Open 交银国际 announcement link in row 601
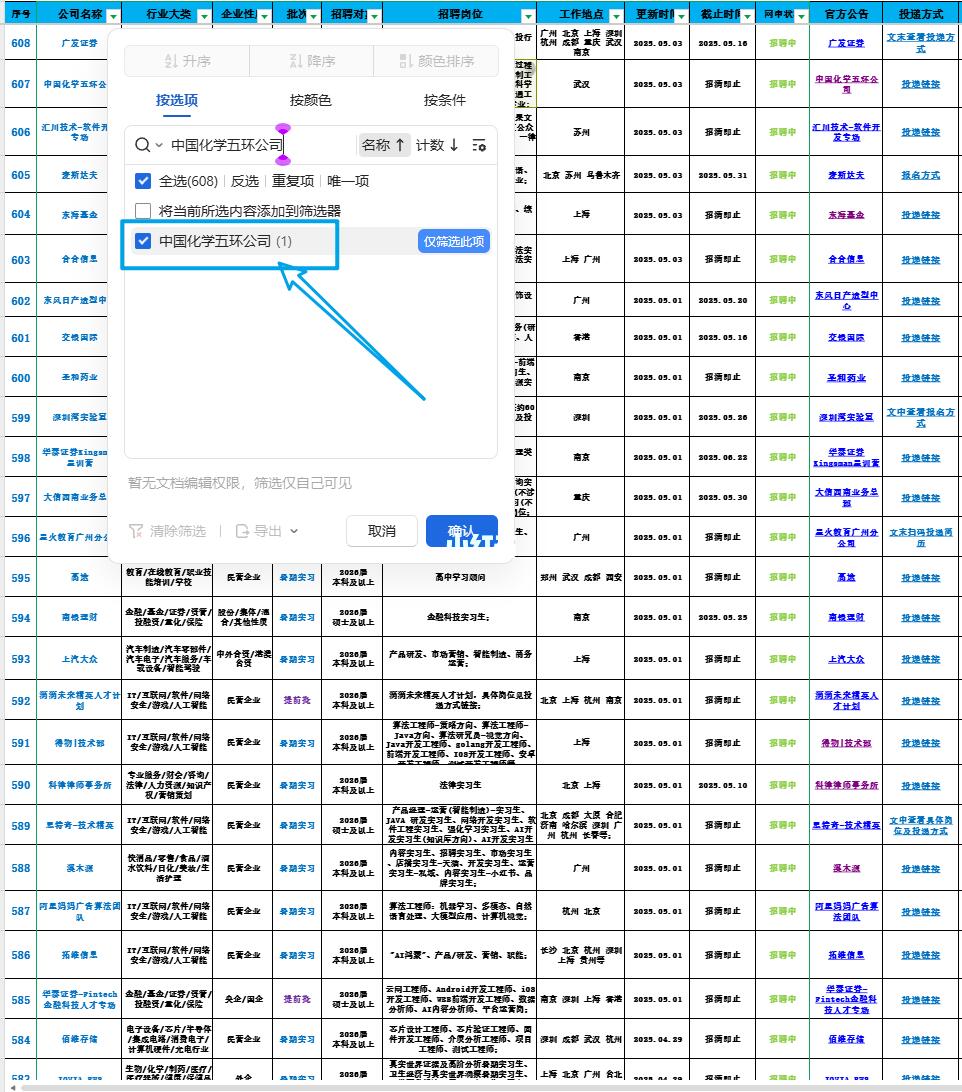This screenshot has height=1092, width=962. pyautogui.click(x=846, y=338)
